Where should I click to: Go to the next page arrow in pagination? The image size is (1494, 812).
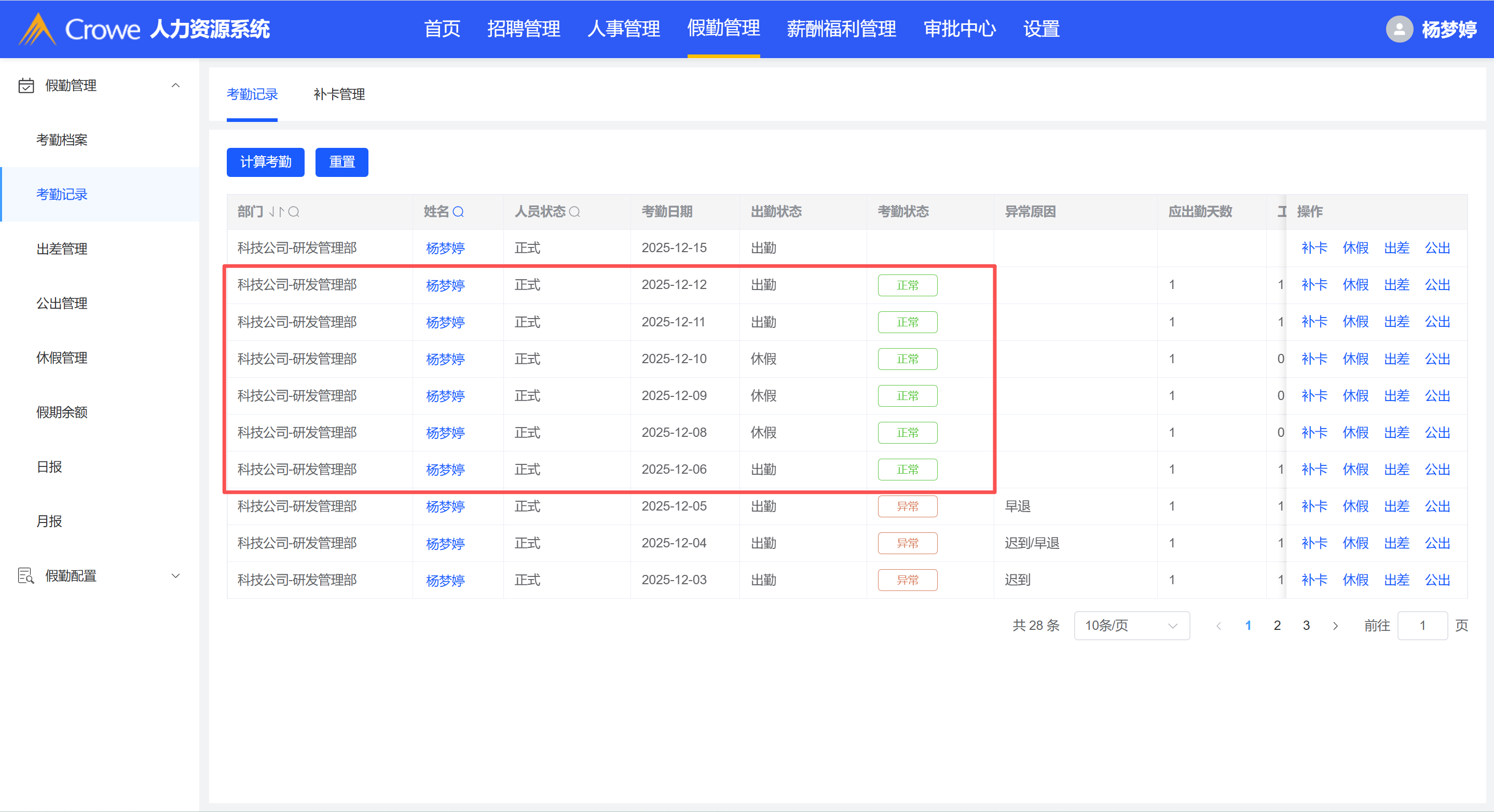(1336, 626)
